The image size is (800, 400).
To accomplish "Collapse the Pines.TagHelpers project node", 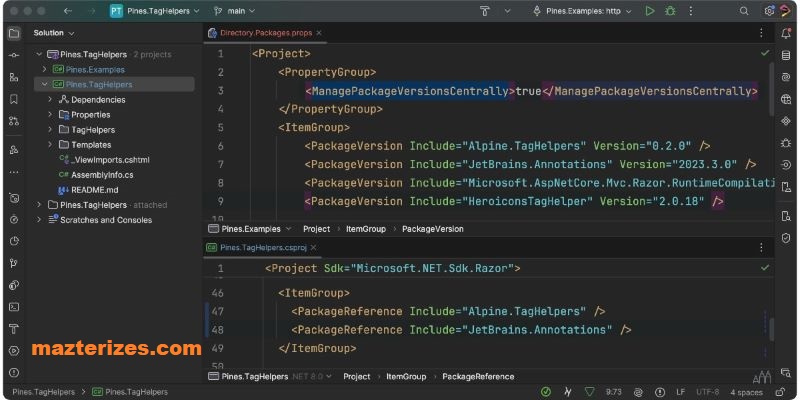I will point(44,84).
